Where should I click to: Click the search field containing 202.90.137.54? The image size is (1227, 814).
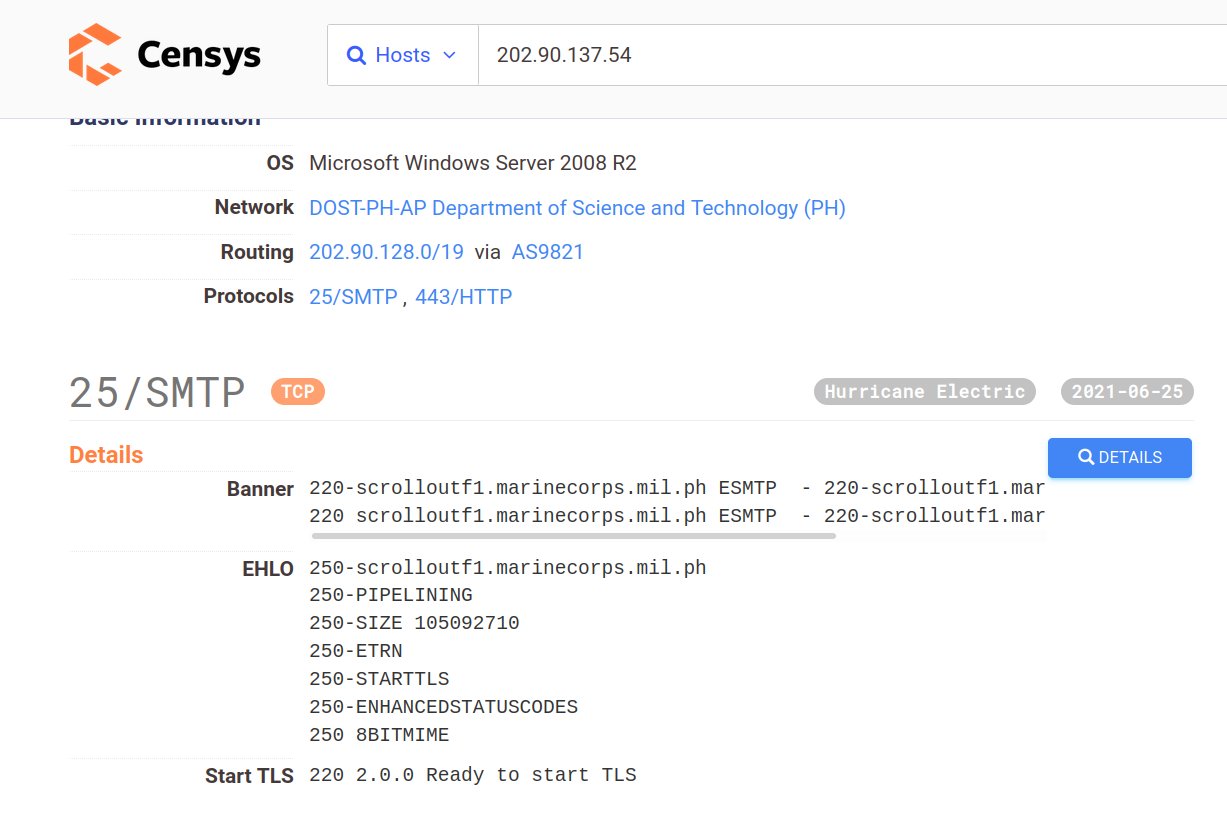853,55
